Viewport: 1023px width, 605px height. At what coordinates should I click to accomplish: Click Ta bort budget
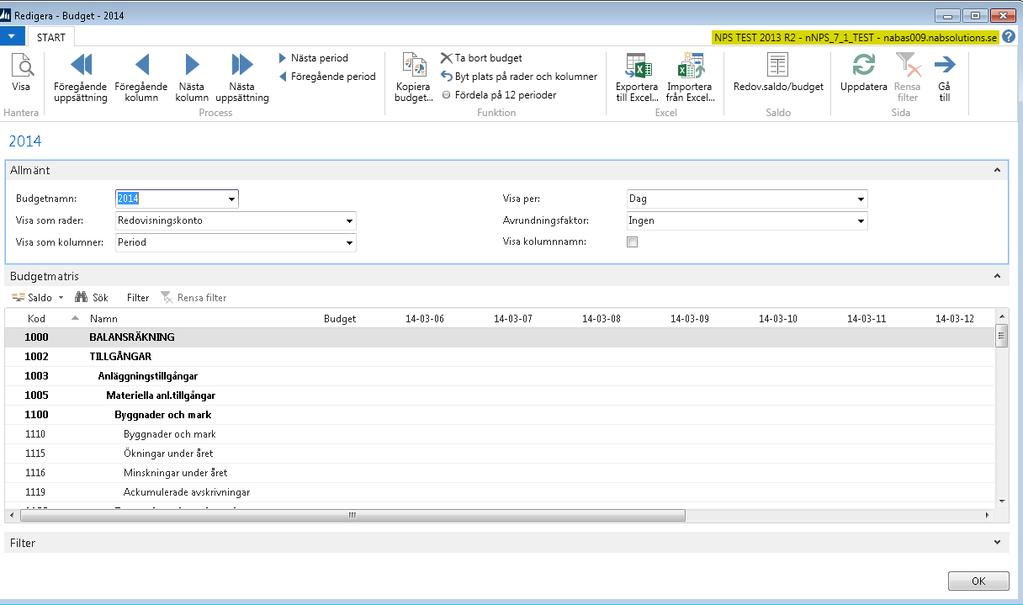[481, 58]
